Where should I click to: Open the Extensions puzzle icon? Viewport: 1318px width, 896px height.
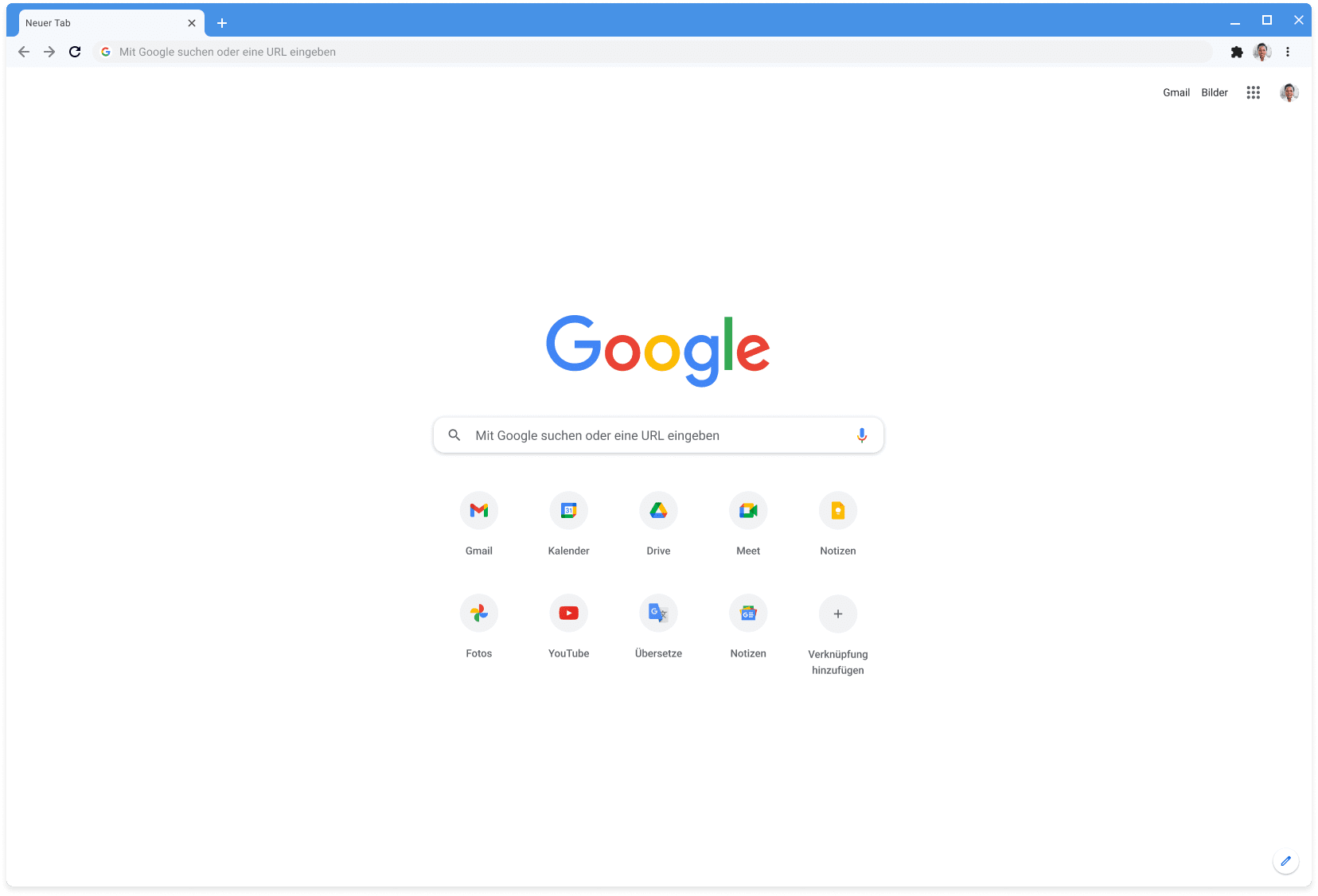point(1237,52)
